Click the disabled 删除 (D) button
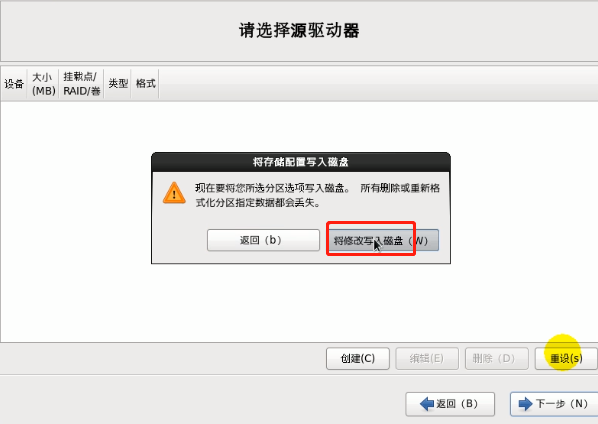 [497, 358]
